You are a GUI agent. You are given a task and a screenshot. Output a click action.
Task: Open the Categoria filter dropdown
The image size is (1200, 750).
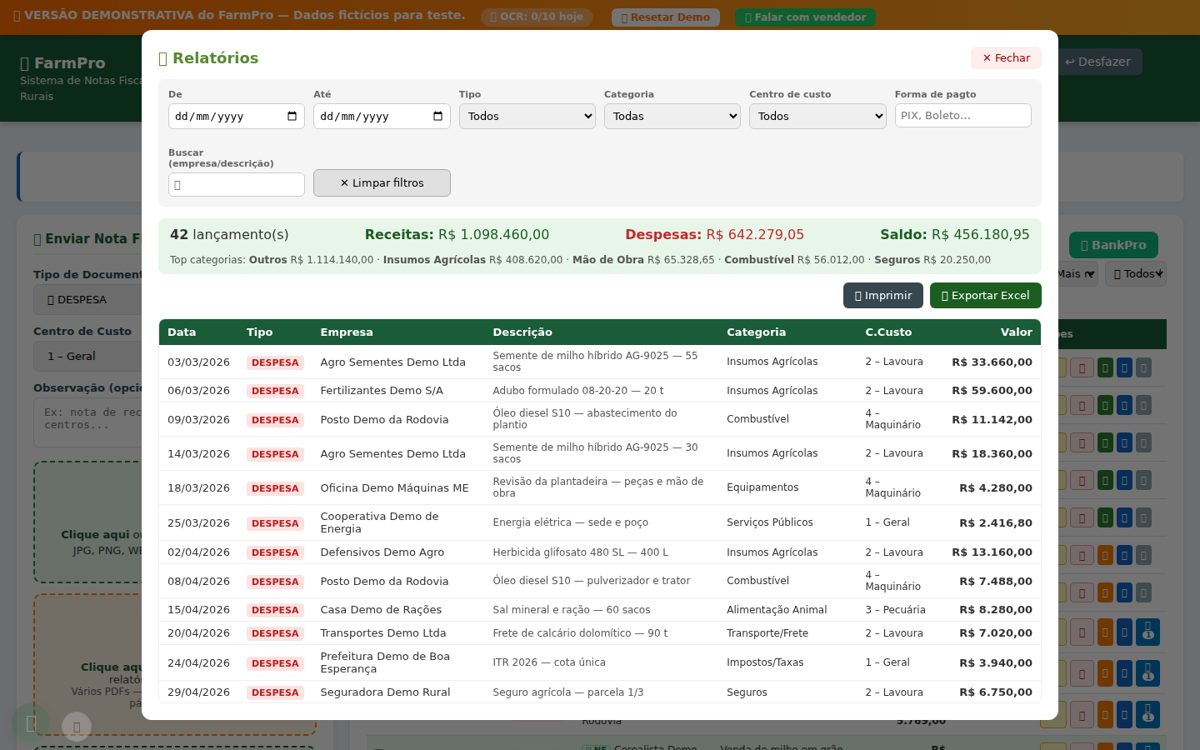click(672, 116)
